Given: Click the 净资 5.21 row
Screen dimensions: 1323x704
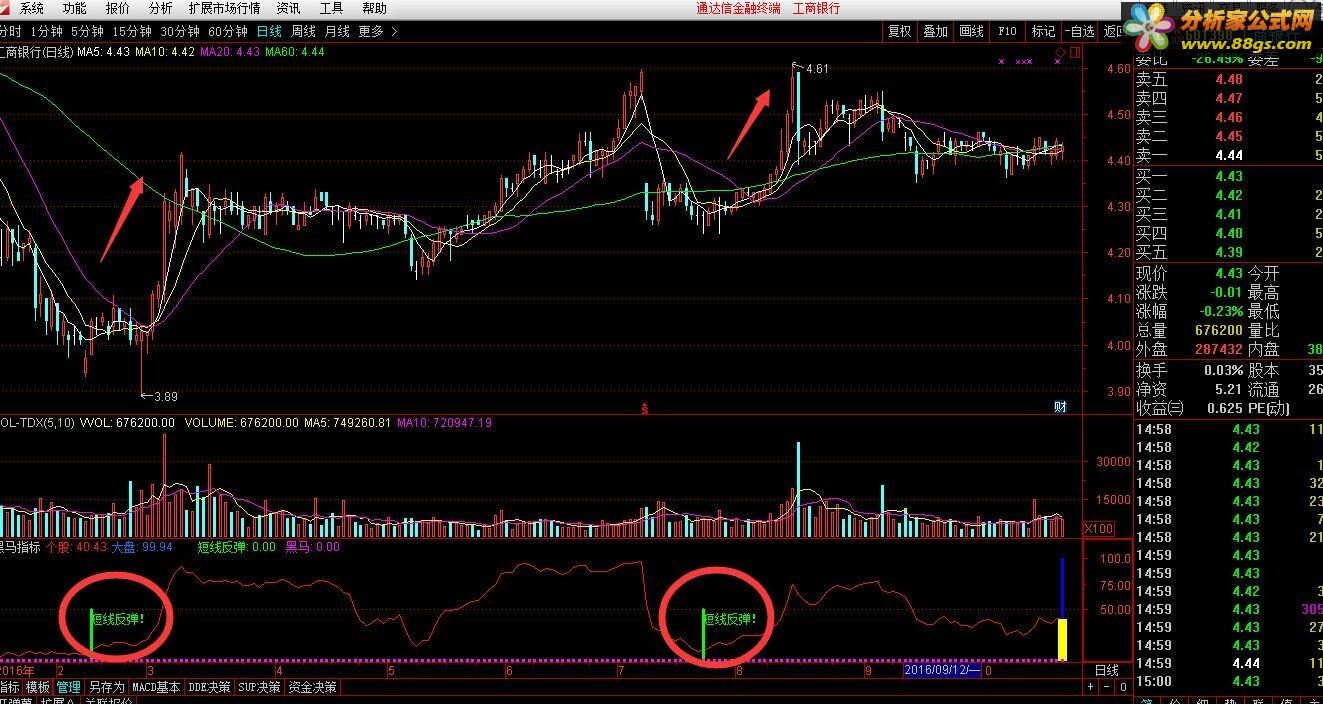Looking at the screenshot, I should tap(1190, 389).
